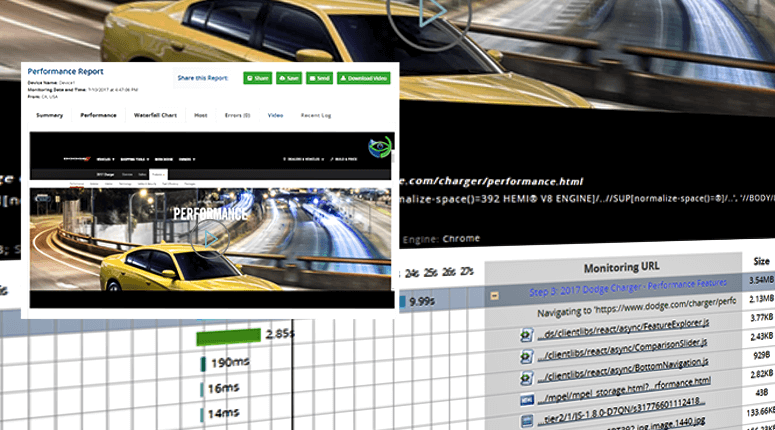Play the video in Performance Report

(210, 239)
